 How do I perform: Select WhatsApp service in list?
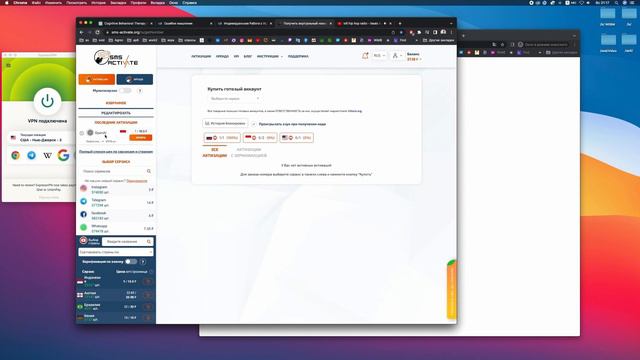pyautogui.click(x=116, y=228)
